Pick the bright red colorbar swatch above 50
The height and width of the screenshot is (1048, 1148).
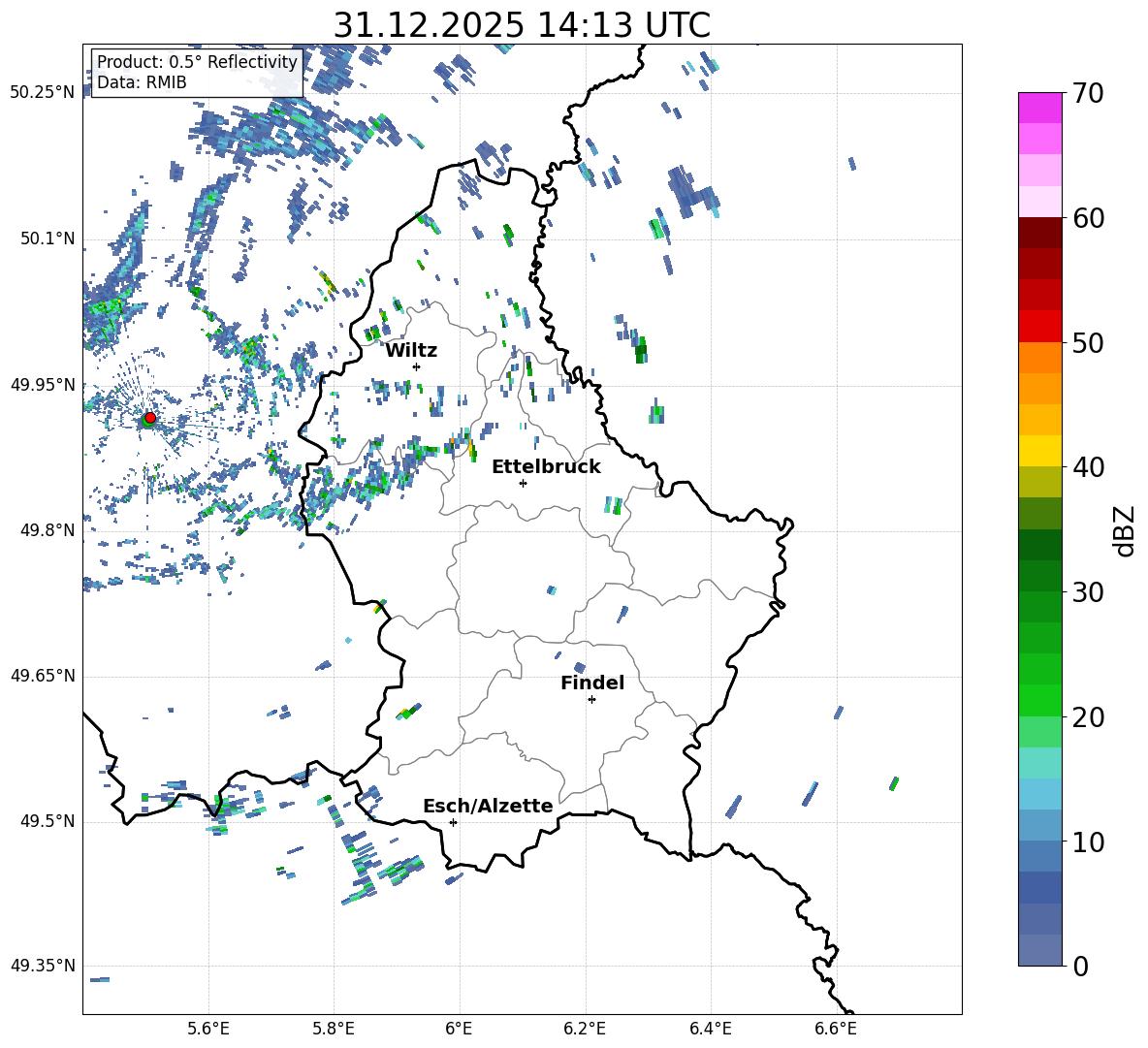coord(1039,326)
